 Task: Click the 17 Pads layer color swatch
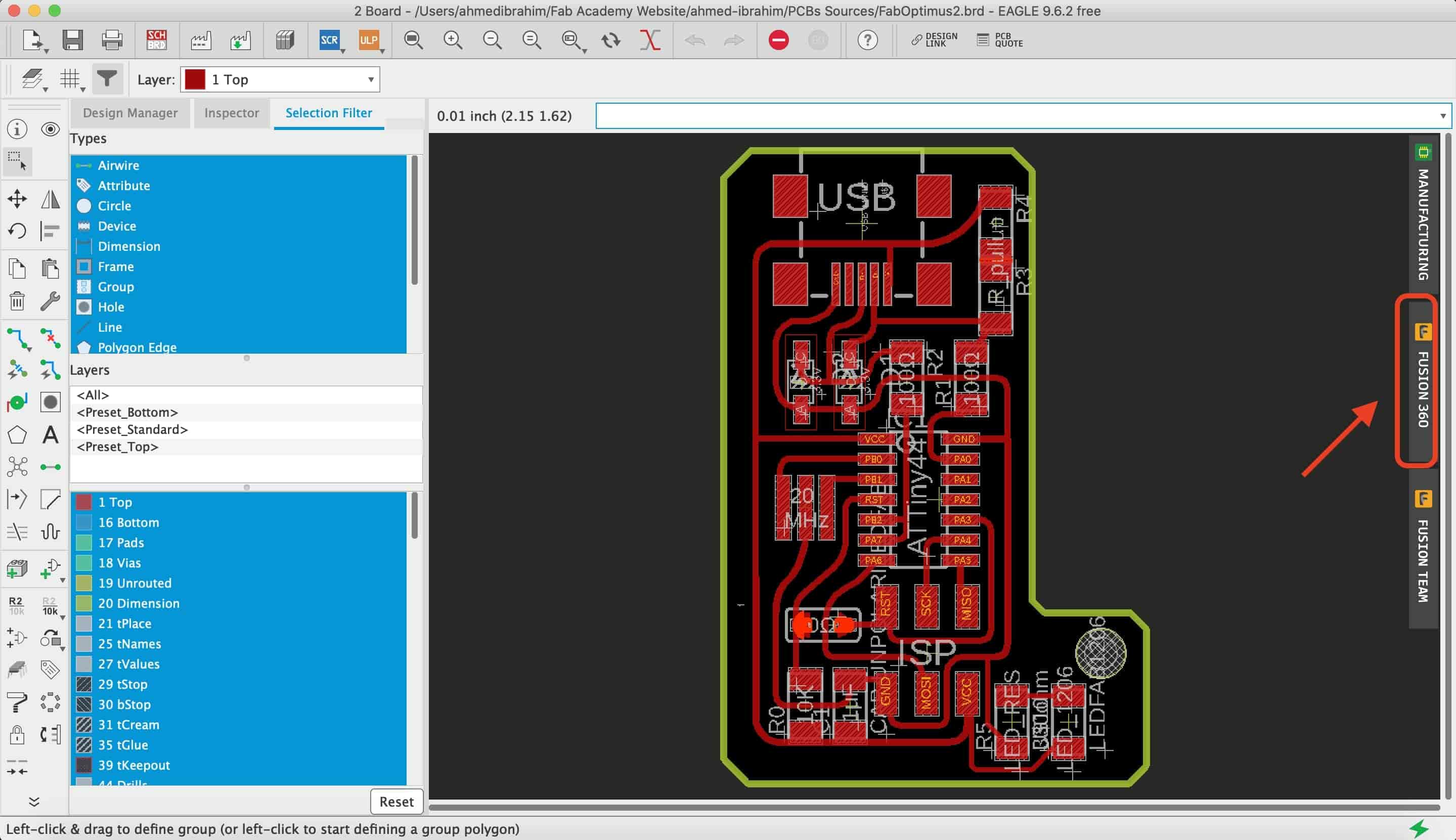point(84,542)
